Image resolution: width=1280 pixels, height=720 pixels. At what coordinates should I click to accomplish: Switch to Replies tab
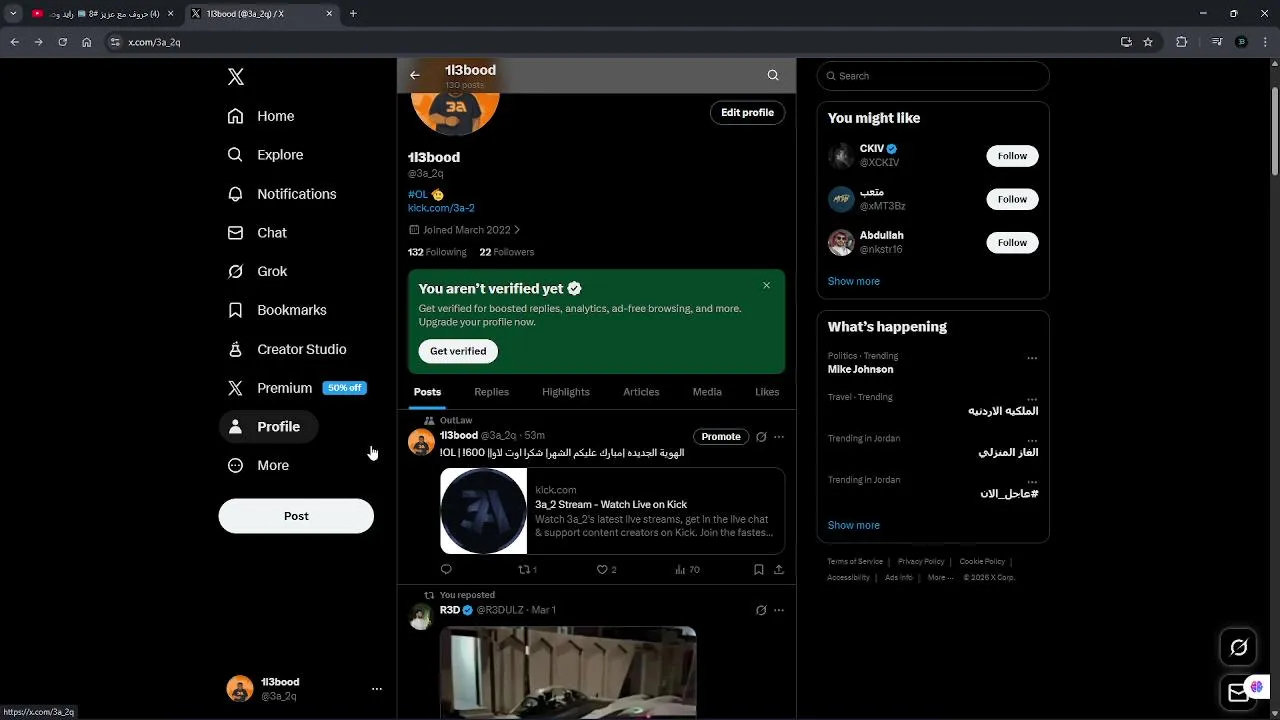(491, 392)
